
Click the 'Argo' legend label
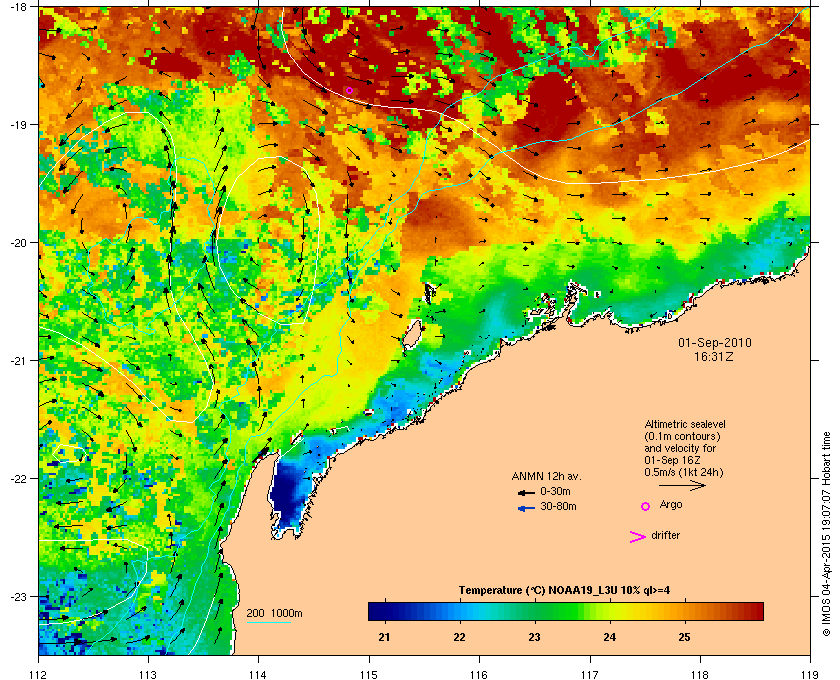671,505
